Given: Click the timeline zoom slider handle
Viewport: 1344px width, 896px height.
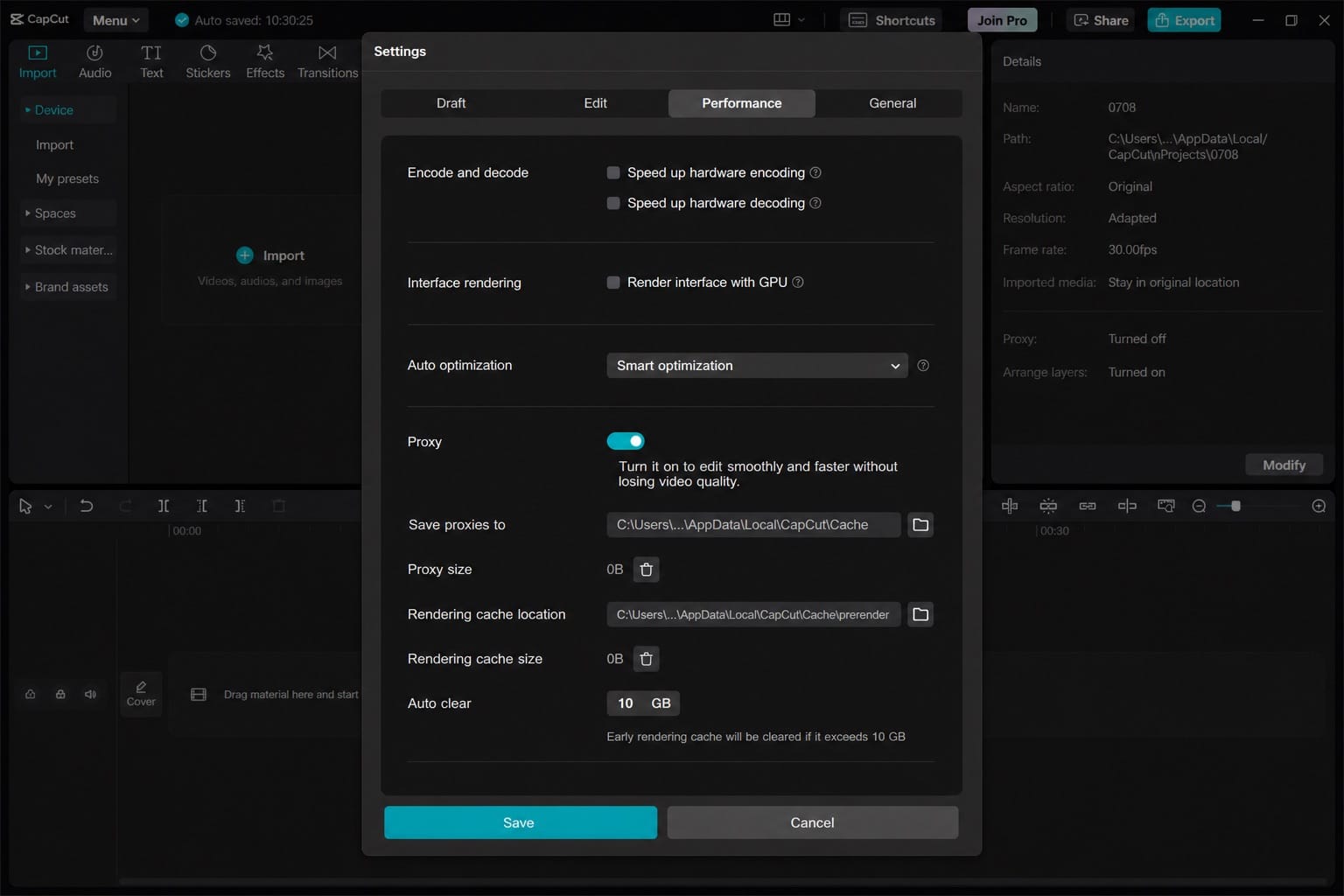Looking at the screenshot, I should coord(1235,506).
